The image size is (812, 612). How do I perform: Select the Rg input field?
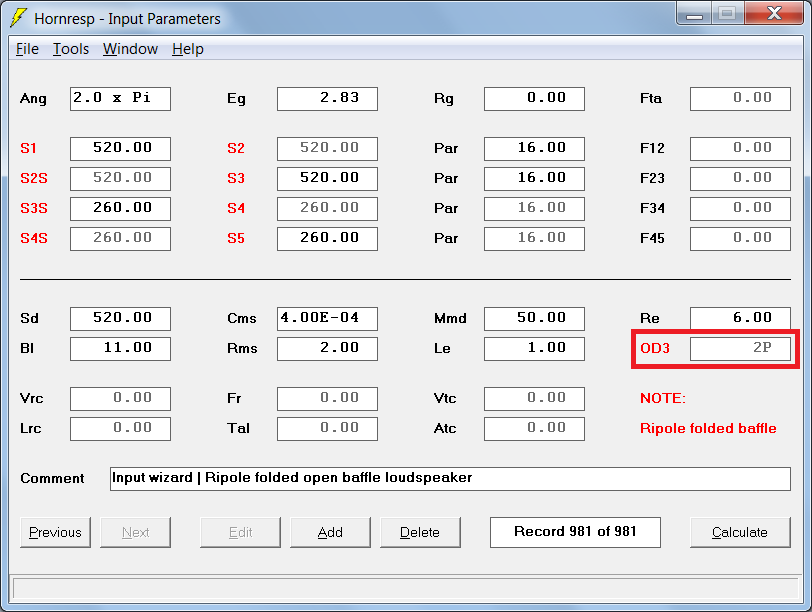pos(534,99)
